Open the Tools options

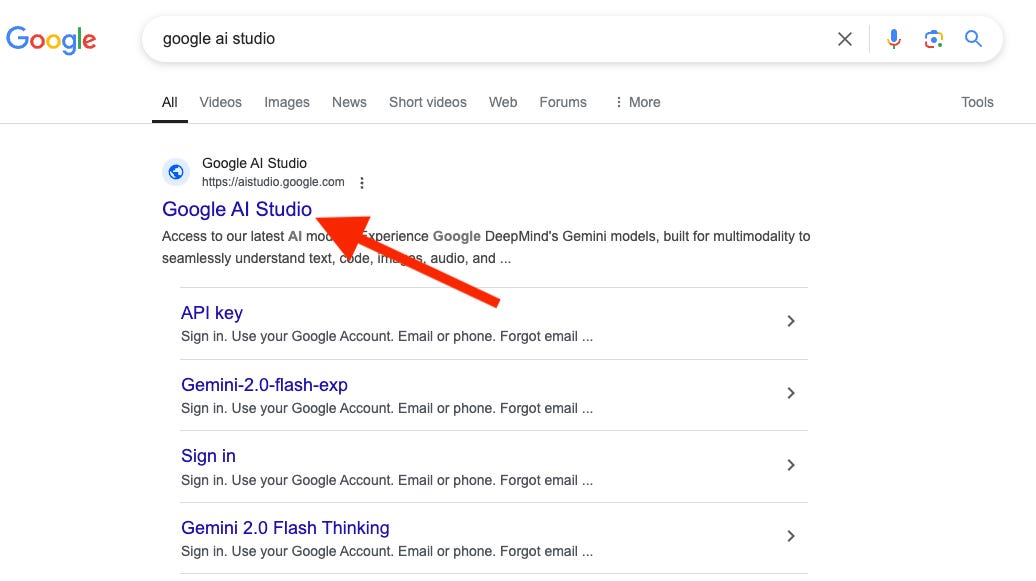point(977,102)
